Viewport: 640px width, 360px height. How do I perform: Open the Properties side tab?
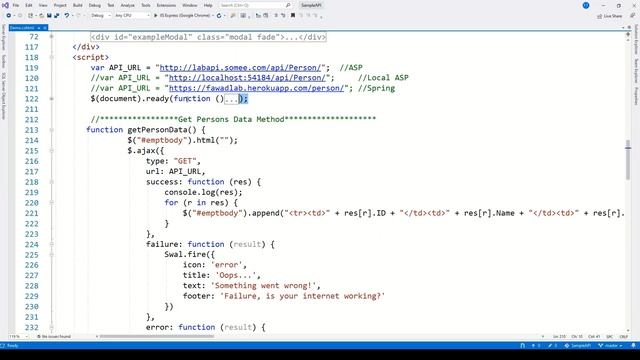[636, 96]
